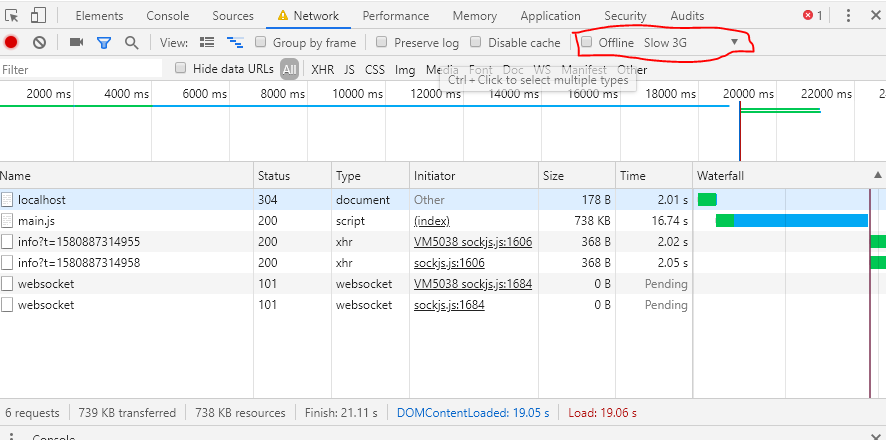This screenshot has height=440, width=886.
Task: Sort by the Initiator column header
Action: (x=474, y=176)
